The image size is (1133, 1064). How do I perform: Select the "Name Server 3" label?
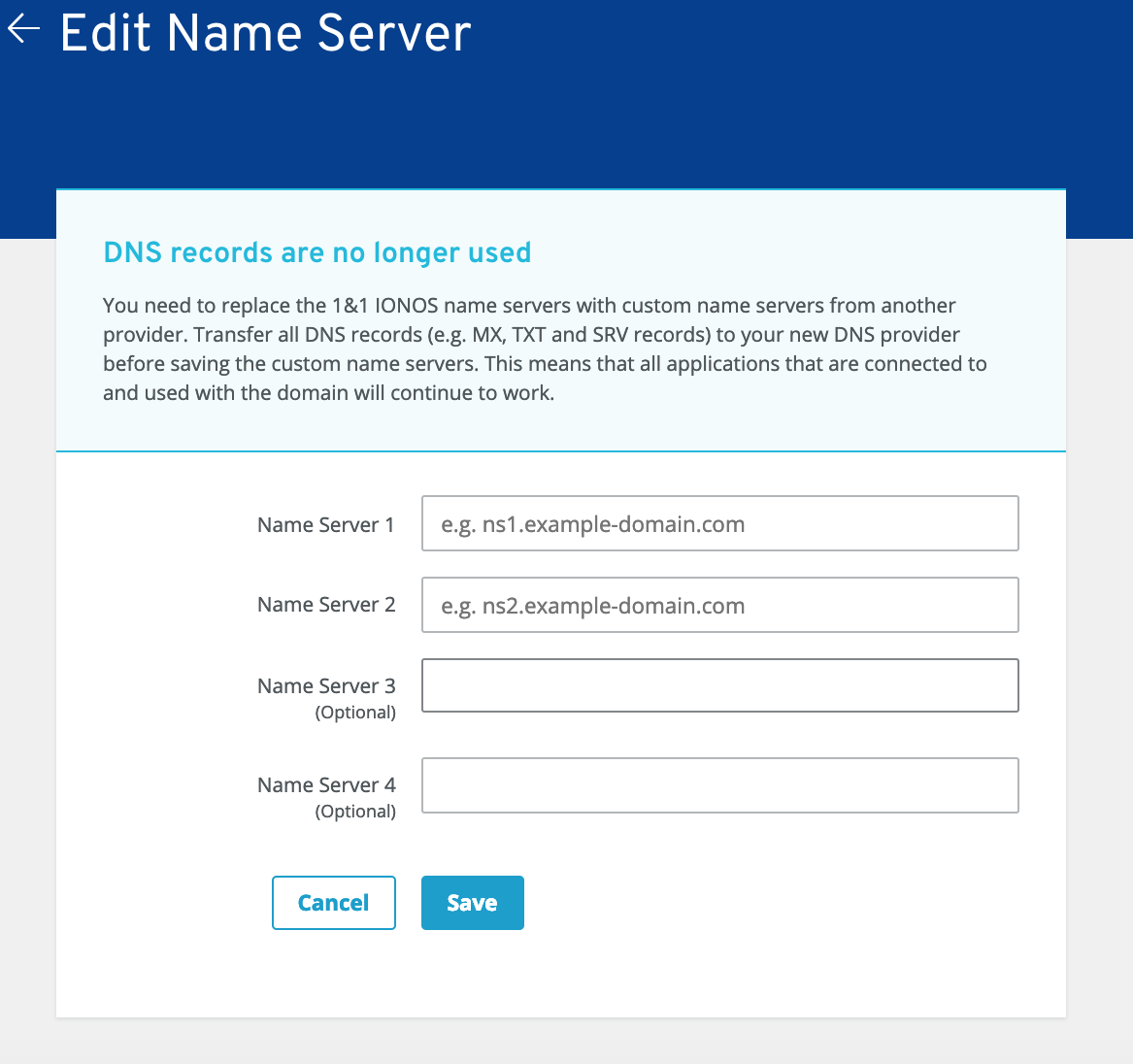[x=325, y=686]
